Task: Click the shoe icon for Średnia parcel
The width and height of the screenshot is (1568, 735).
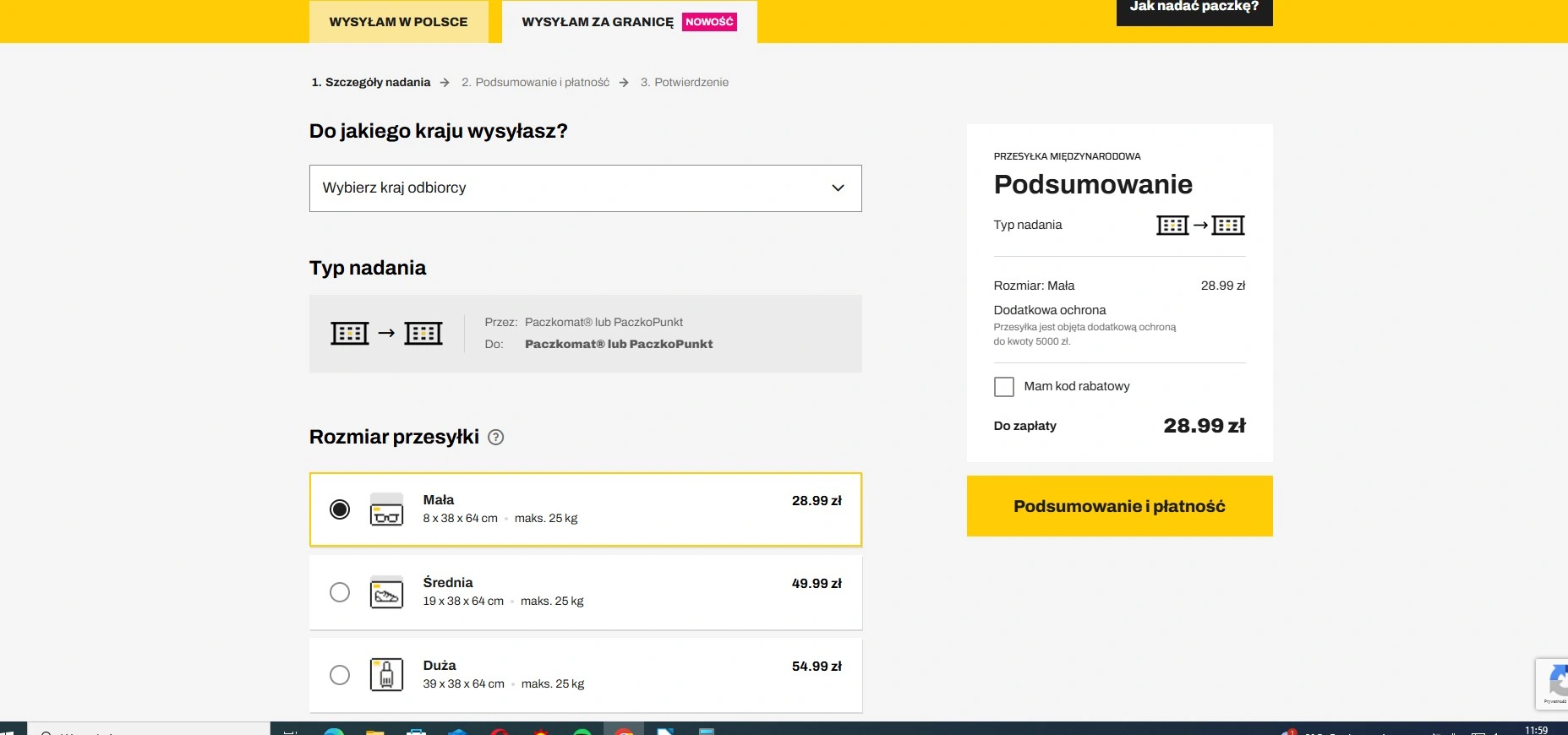Action: (x=386, y=592)
